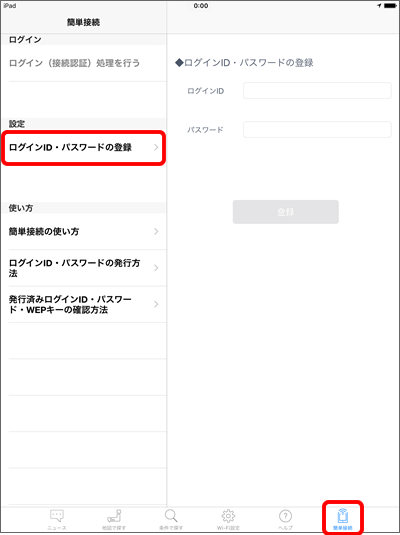This screenshot has width=400, height=535.
Task: Open the 地図で探す map search icon
Action: pos(114,516)
